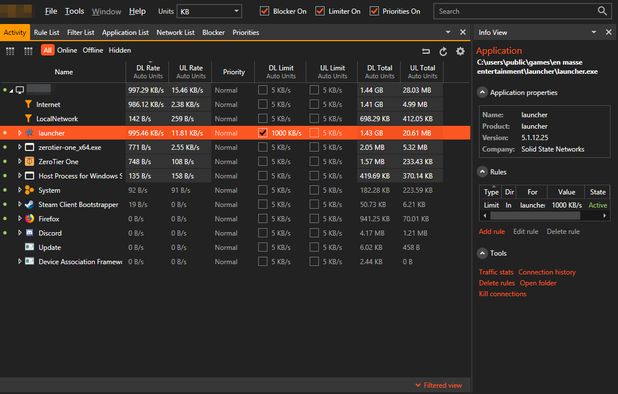This screenshot has height=394, width=618.
Task: Enable DL Limit checkbox for Firefox
Action: coord(262,218)
